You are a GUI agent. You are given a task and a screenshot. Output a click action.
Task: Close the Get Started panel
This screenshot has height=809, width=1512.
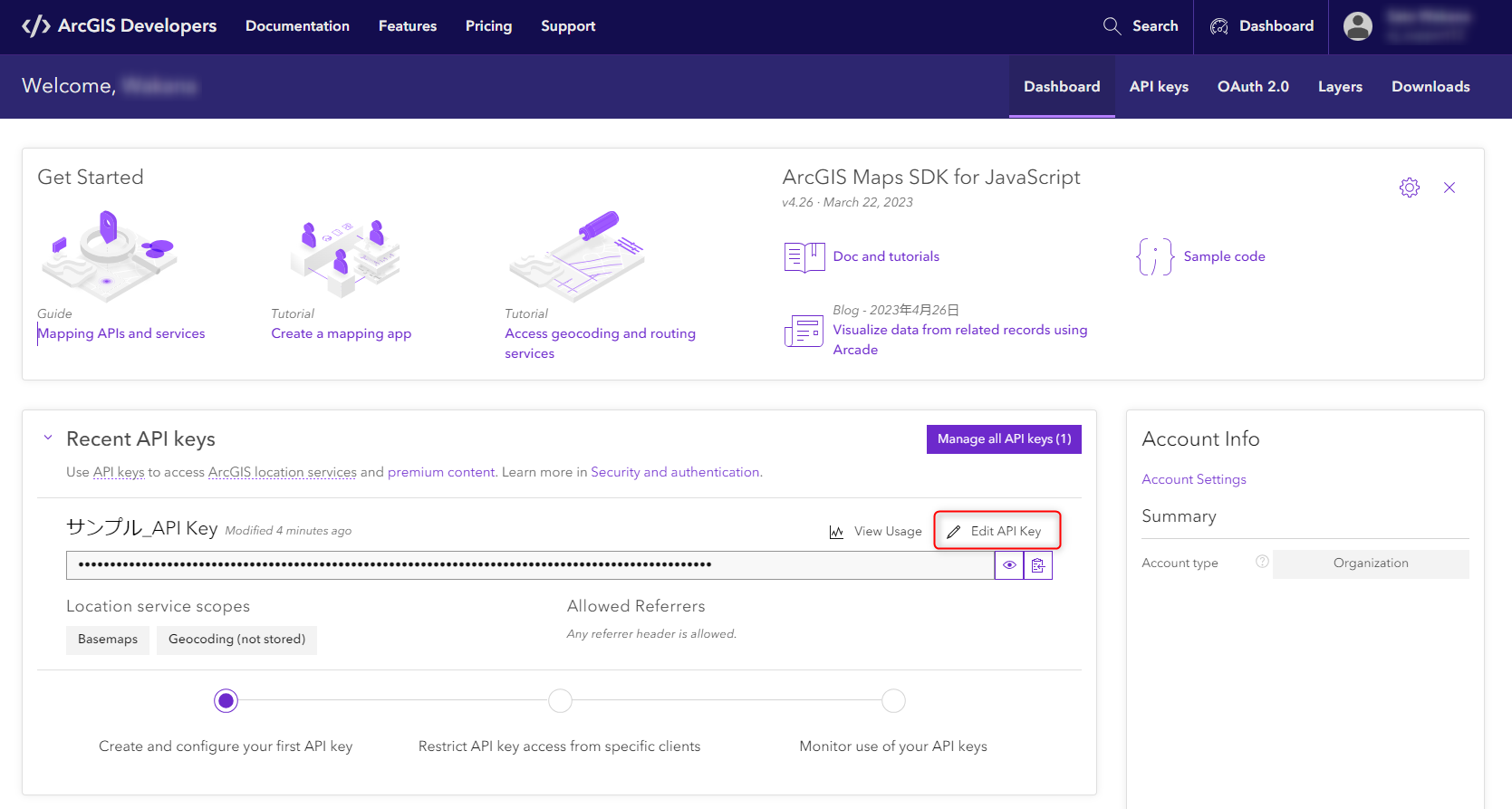pos(1449,188)
